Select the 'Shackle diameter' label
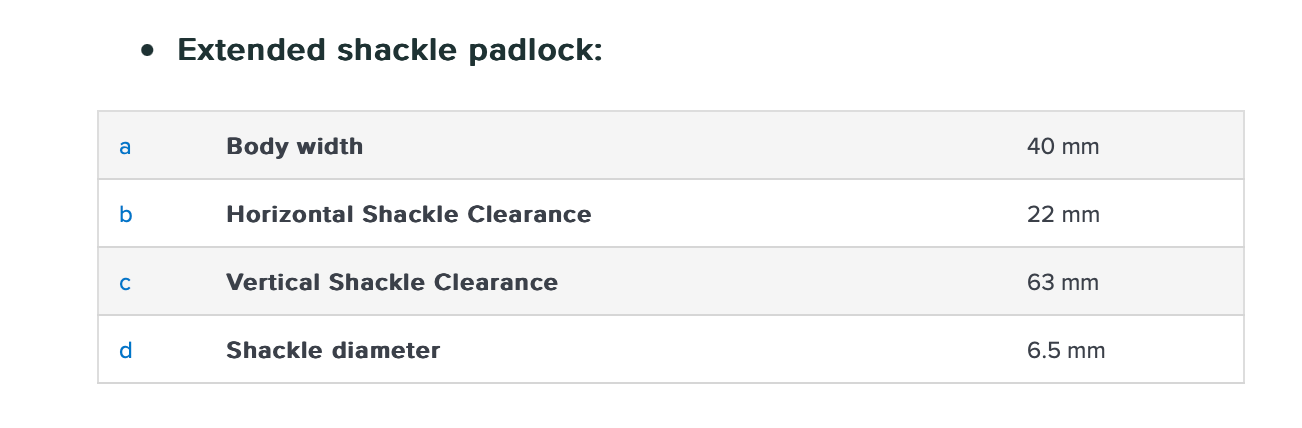The width and height of the screenshot is (1302, 428). click(x=333, y=351)
